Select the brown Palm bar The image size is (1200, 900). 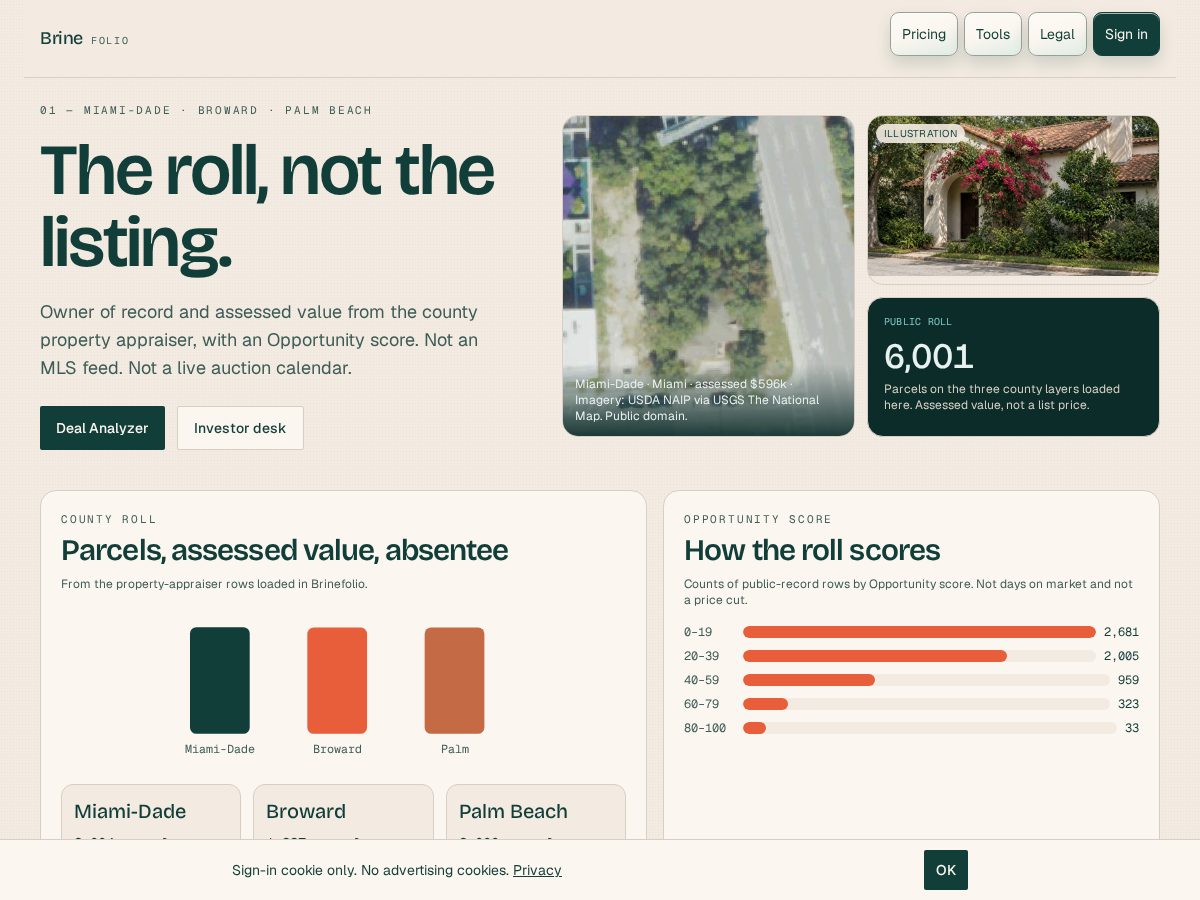pyautogui.click(x=454, y=680)
